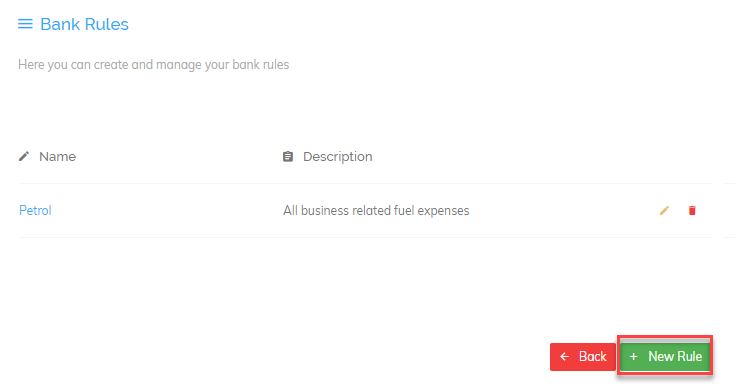Screen dimensions: 736x384
Task: Click the word 'expenses' in Petrol description
Action: tap(443, 211)
